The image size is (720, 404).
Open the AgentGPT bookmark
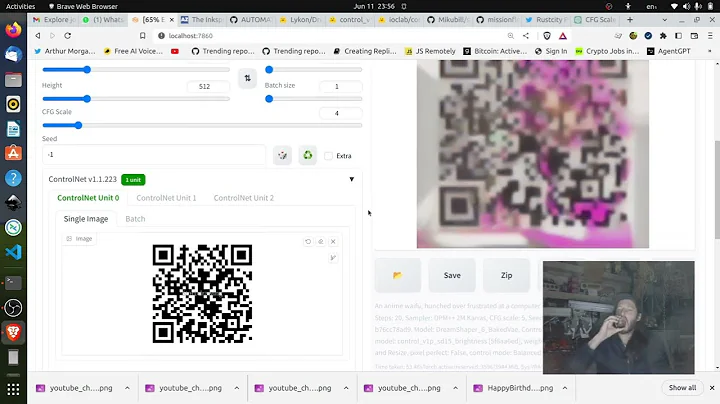pyautogui.click(x=669, y=51)
